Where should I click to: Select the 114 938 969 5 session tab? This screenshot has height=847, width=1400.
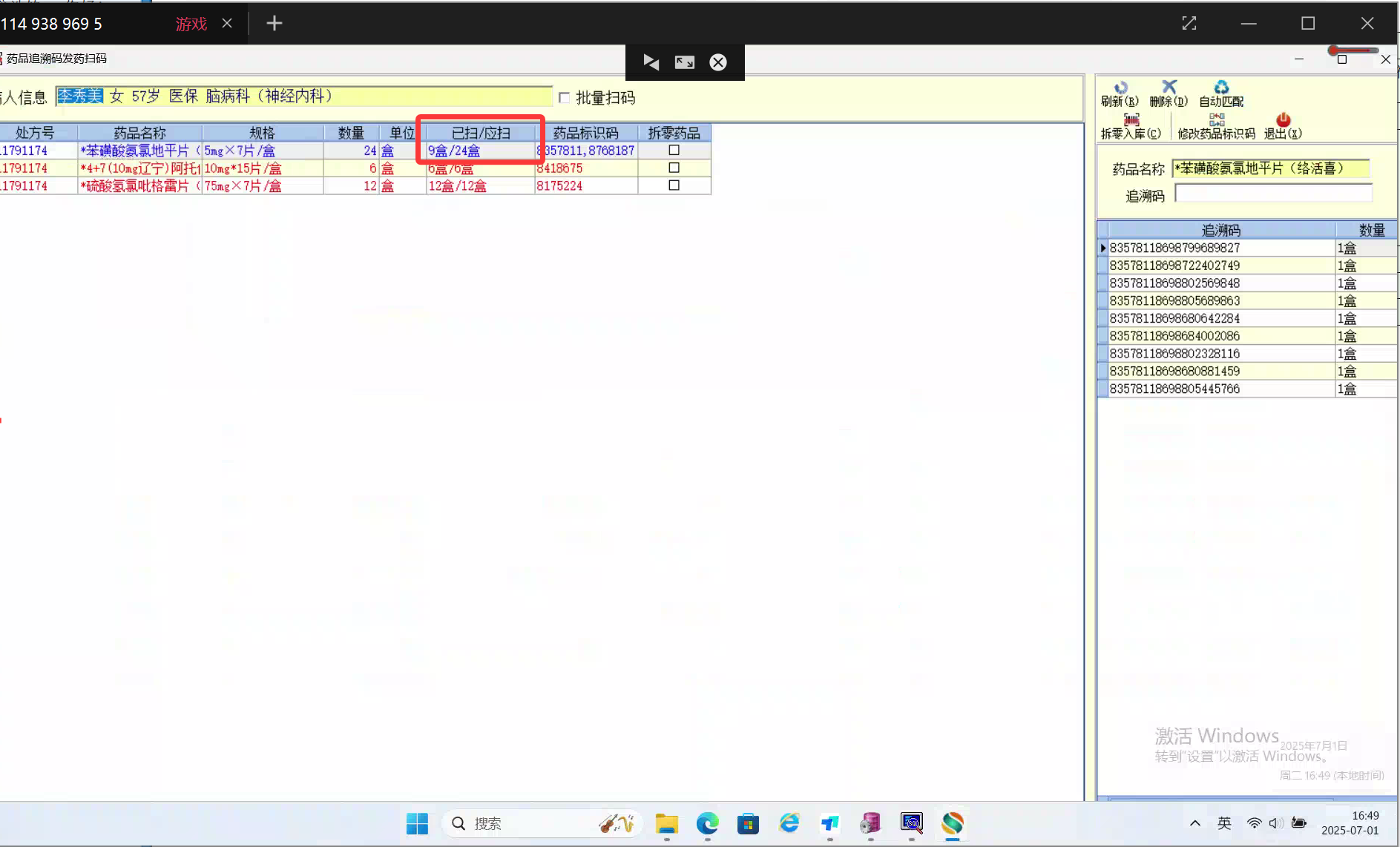(52, 24)
